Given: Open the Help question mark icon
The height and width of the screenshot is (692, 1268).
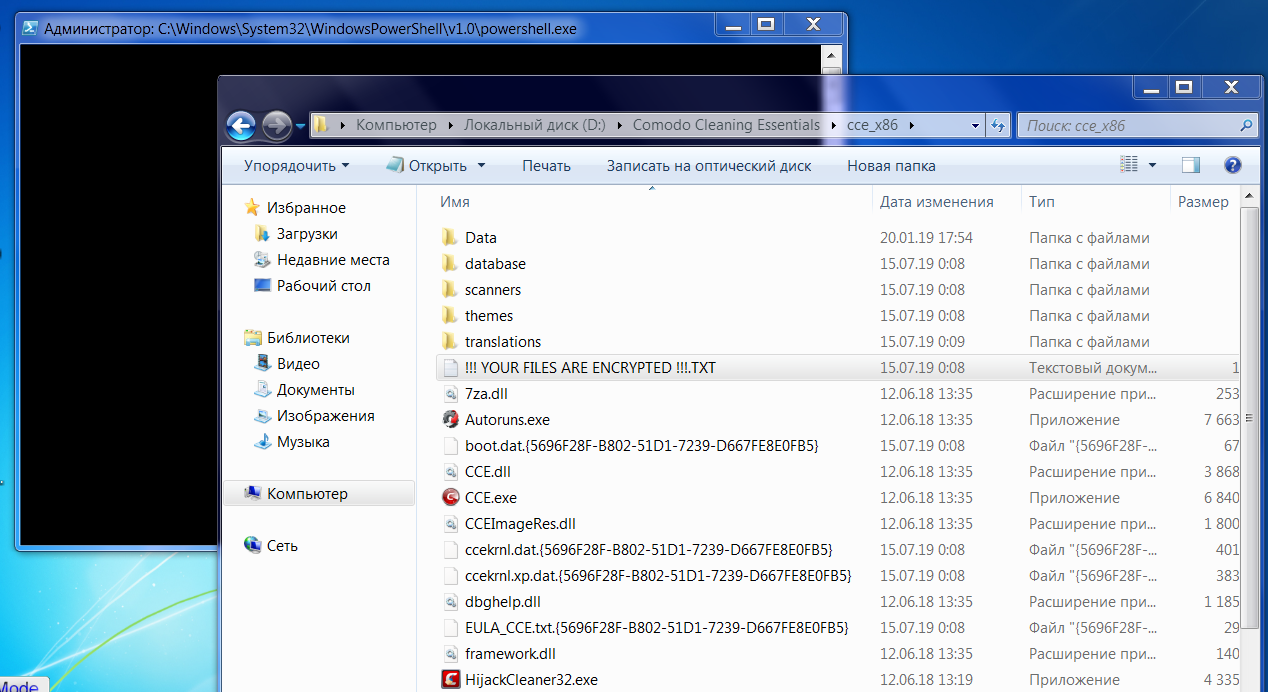Looking at the screenshot, I should coord(1232,165).
